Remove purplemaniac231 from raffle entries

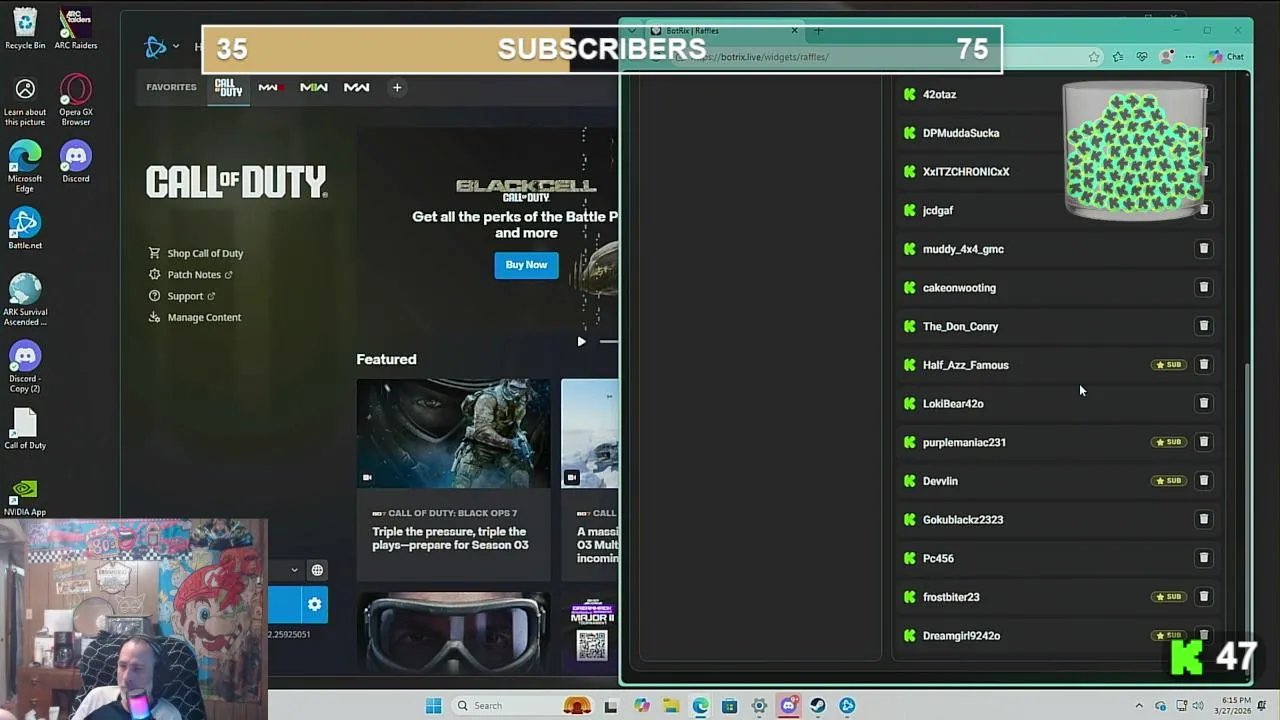pyautogui.click(x=1204, y=441)
